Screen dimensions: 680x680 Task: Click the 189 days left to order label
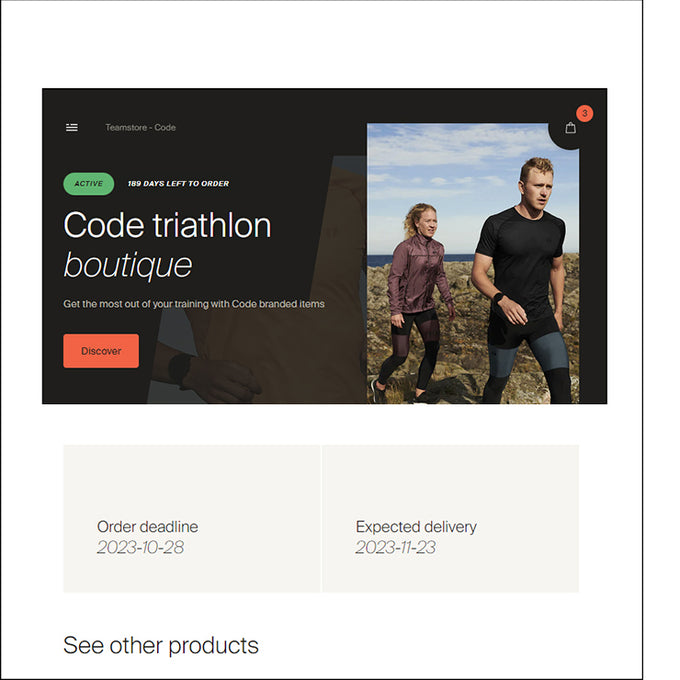[178, 184]
